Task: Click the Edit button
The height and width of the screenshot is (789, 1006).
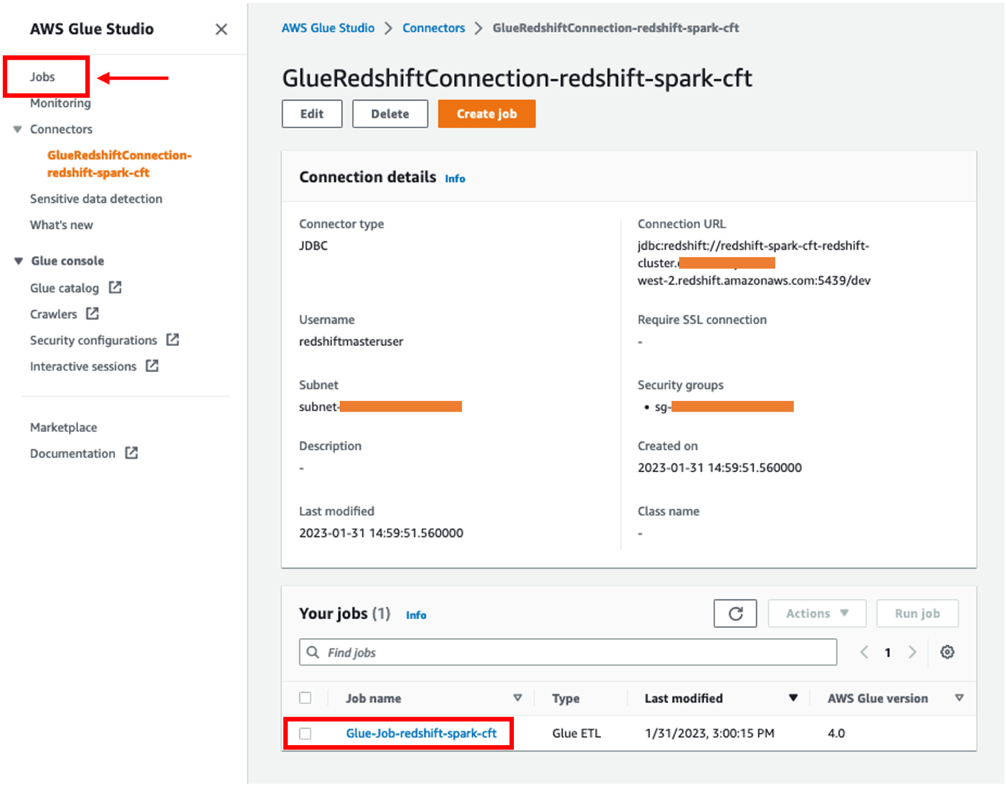Action: tap(312, 114)
